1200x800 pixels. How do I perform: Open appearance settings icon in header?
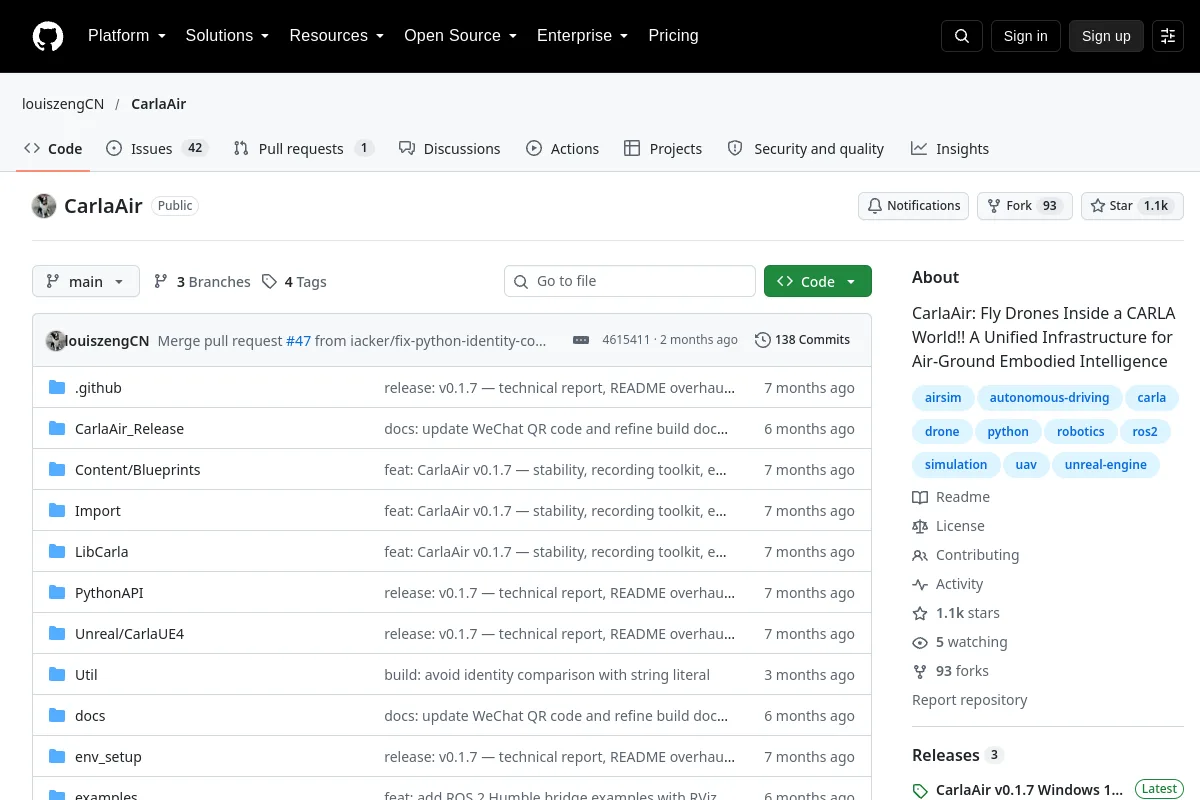coord(1168,36)
